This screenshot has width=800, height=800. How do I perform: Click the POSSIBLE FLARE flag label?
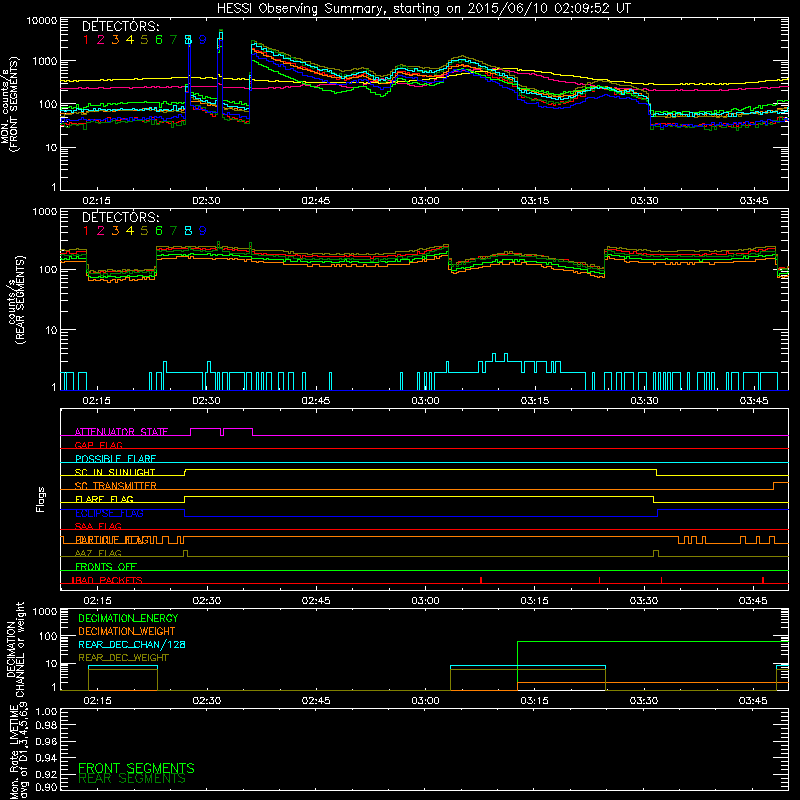[x=115, y=459]
